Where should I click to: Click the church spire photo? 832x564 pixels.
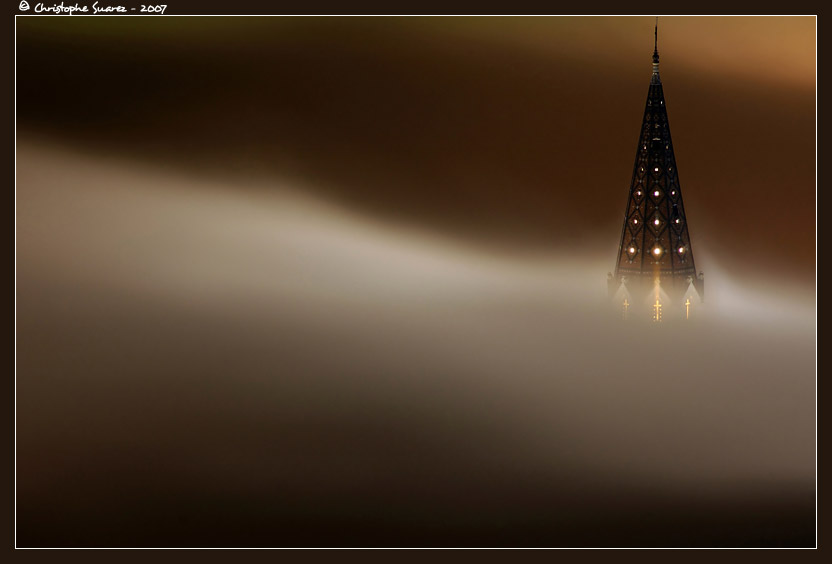pyautogui.click(x=416, y=282)
